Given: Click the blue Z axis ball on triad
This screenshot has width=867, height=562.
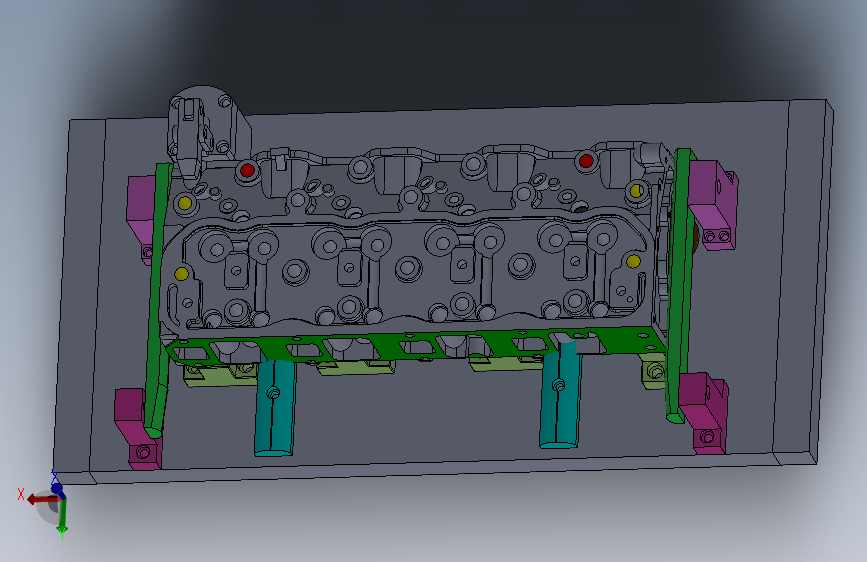Looking at the screenshot, I should 57,490.
